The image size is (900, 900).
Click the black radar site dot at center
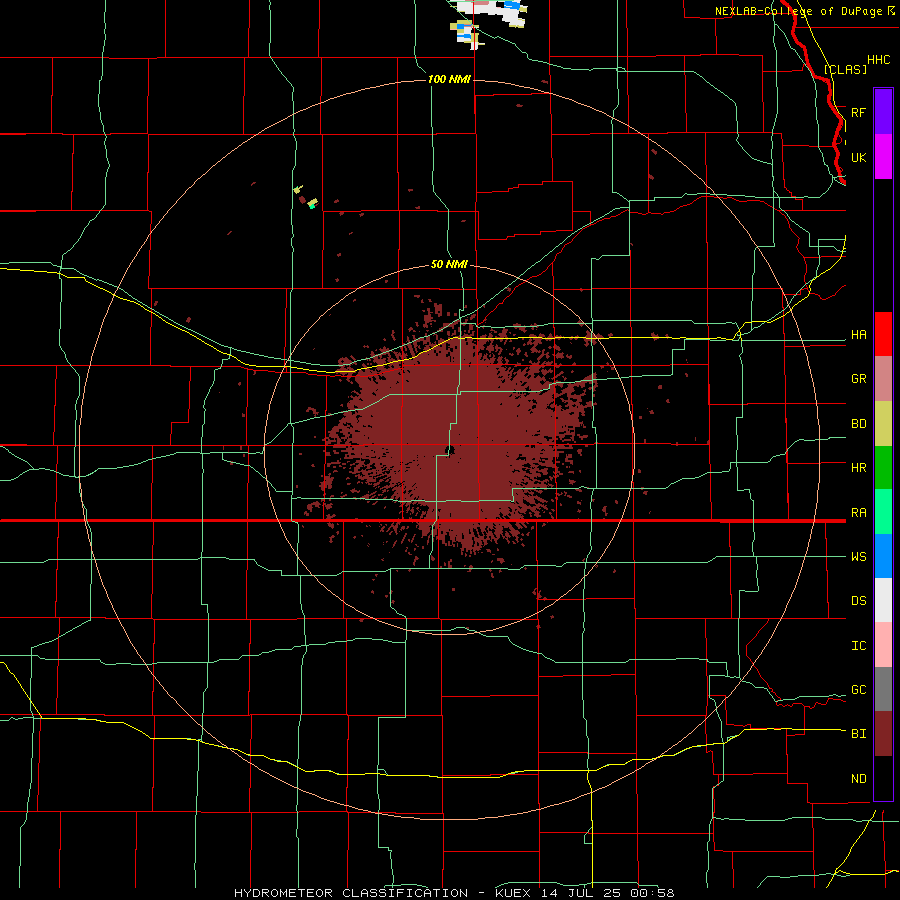coord(450,450)
